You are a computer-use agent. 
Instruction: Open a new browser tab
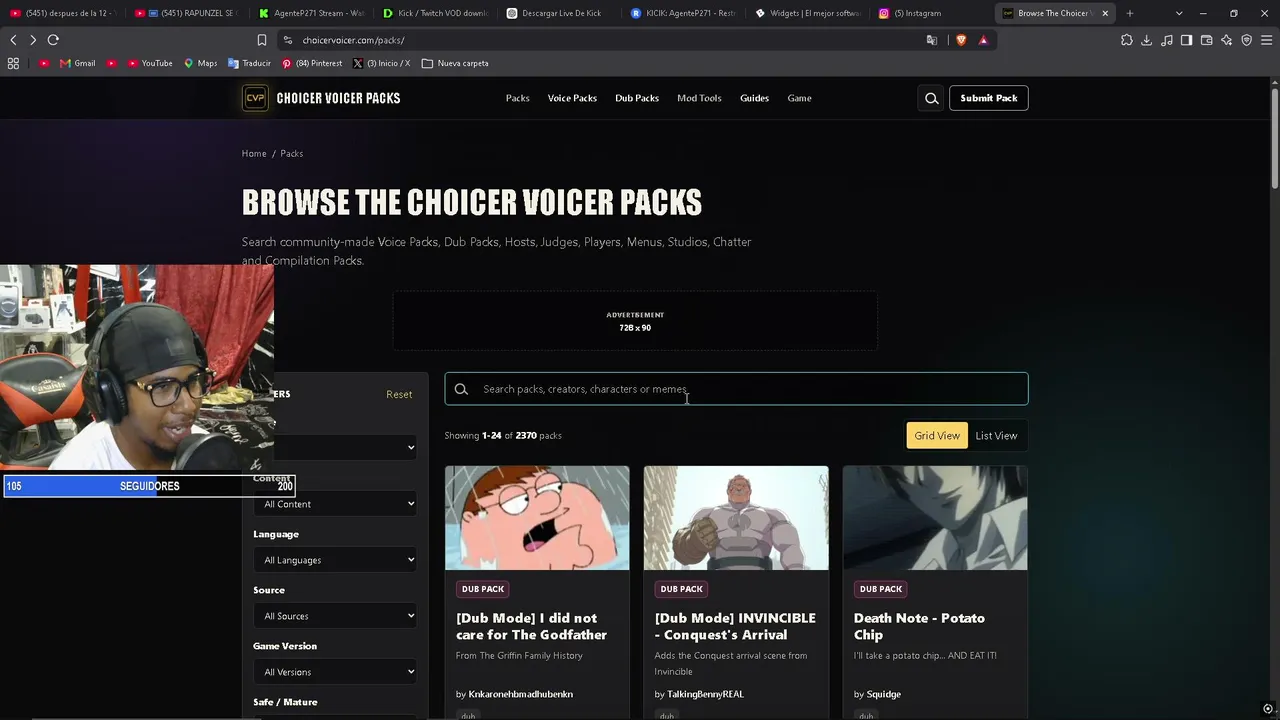click(1130, 13)
